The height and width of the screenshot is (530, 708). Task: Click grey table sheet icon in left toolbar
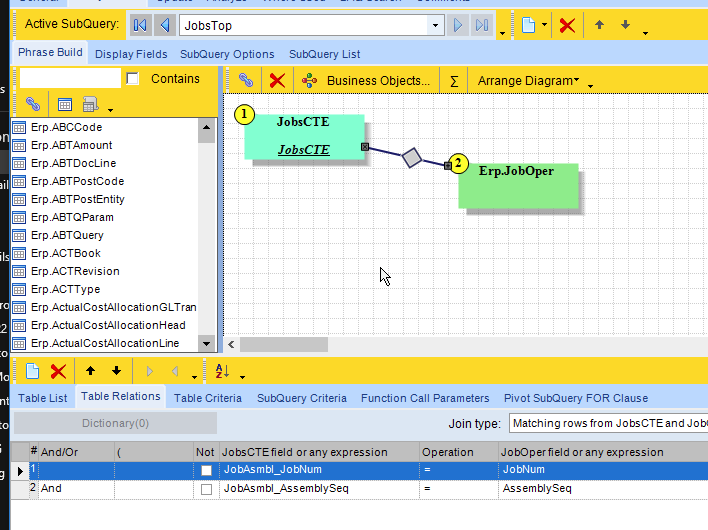coord(90,105)
